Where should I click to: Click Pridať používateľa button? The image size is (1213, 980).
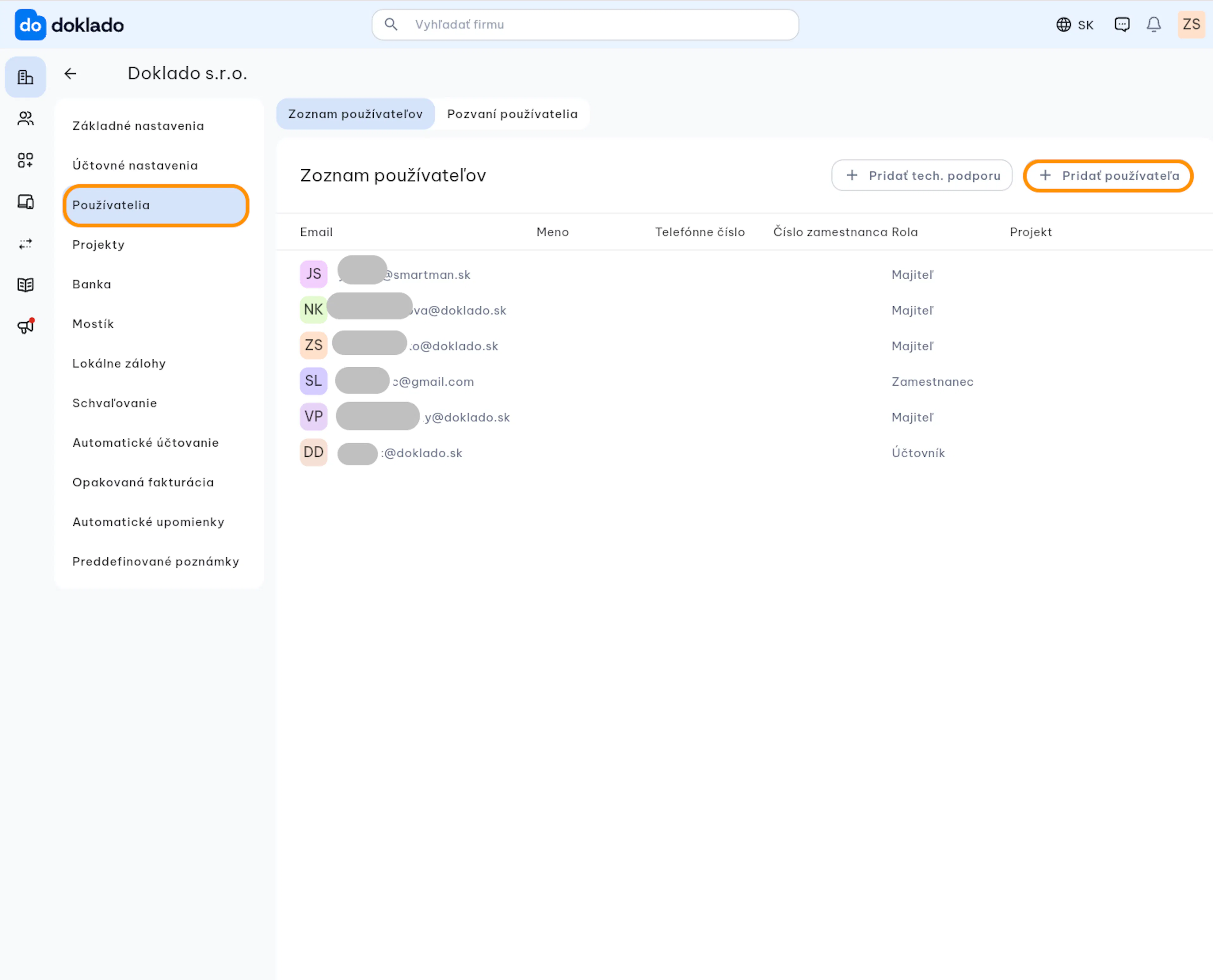(x=1108, y=176)
